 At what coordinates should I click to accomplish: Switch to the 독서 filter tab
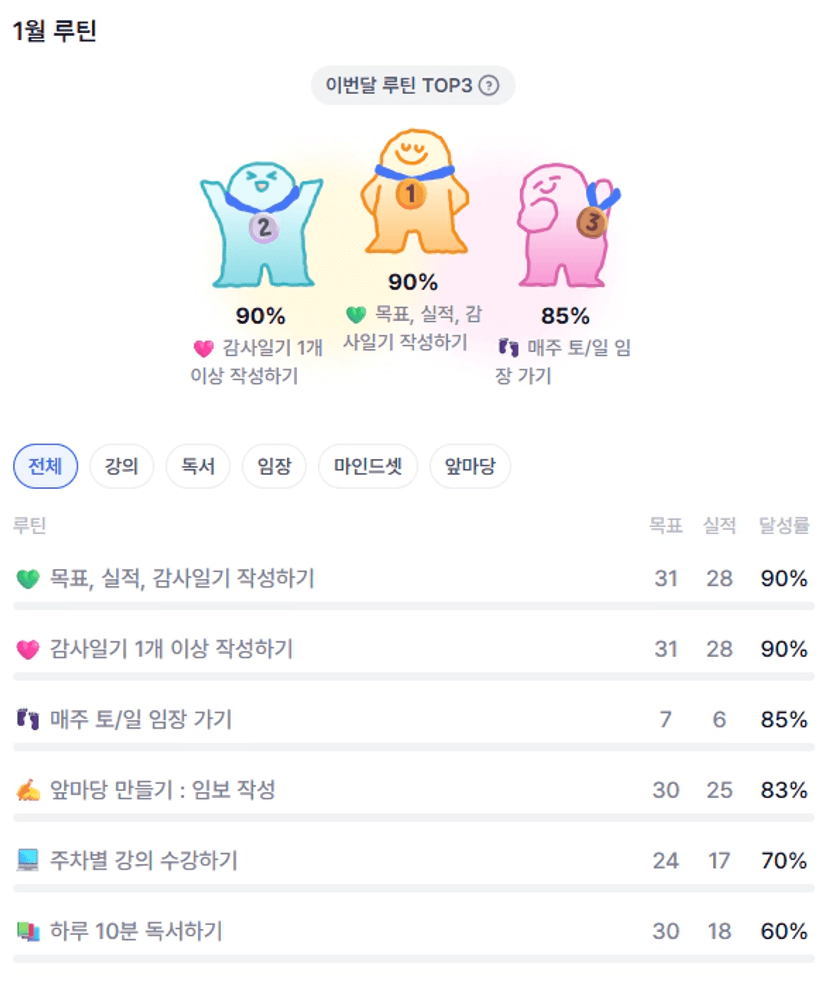pyautogui.click(x=197, y=466)
